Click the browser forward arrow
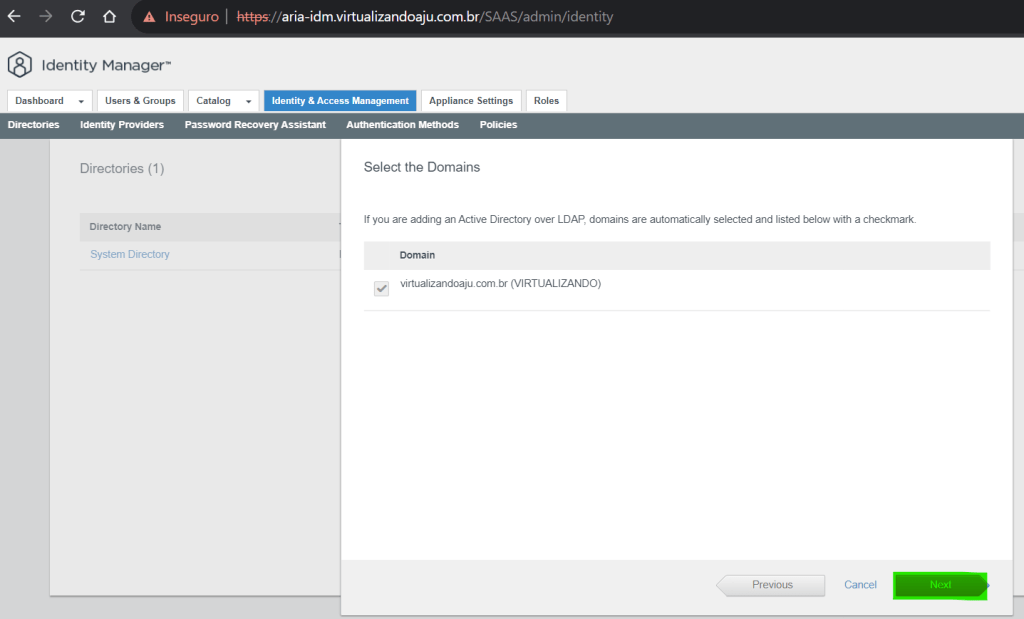The image size is (1024, 619). 46,17
